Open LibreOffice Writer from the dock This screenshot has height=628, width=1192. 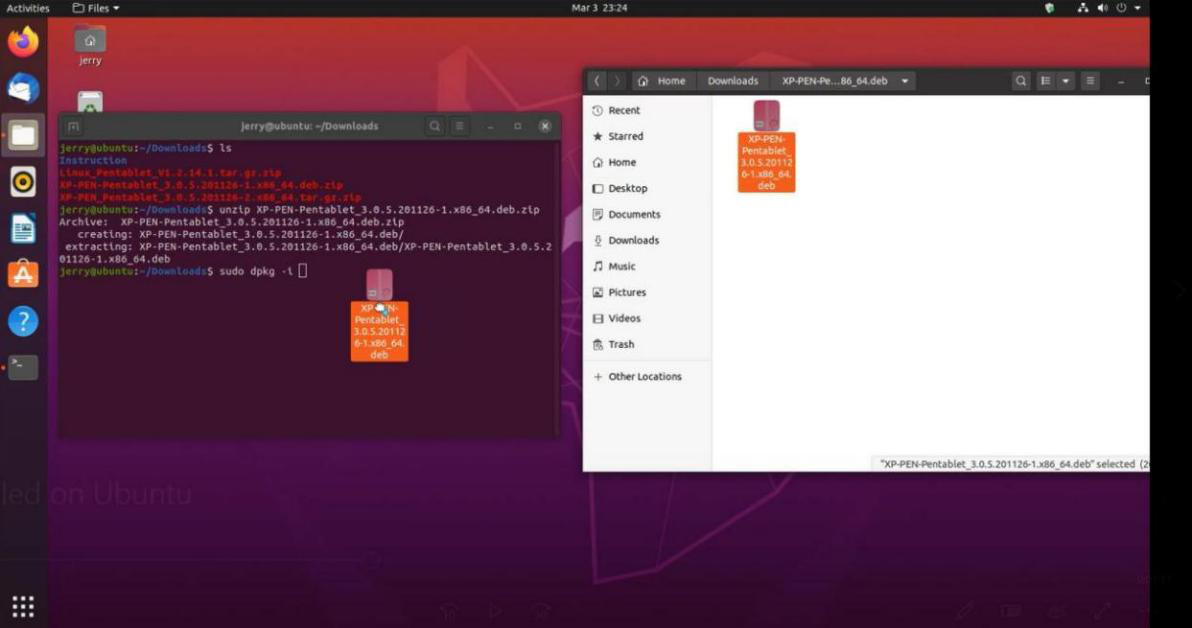tap(23, 228)
